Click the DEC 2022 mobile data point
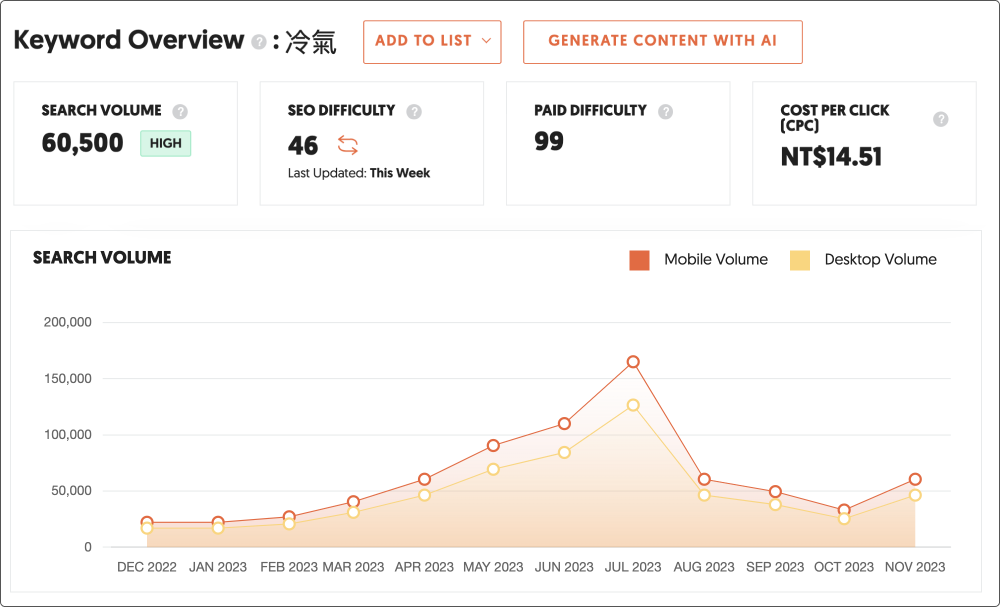The height and width of the screenshot is (607, 1000). point(147,522)
